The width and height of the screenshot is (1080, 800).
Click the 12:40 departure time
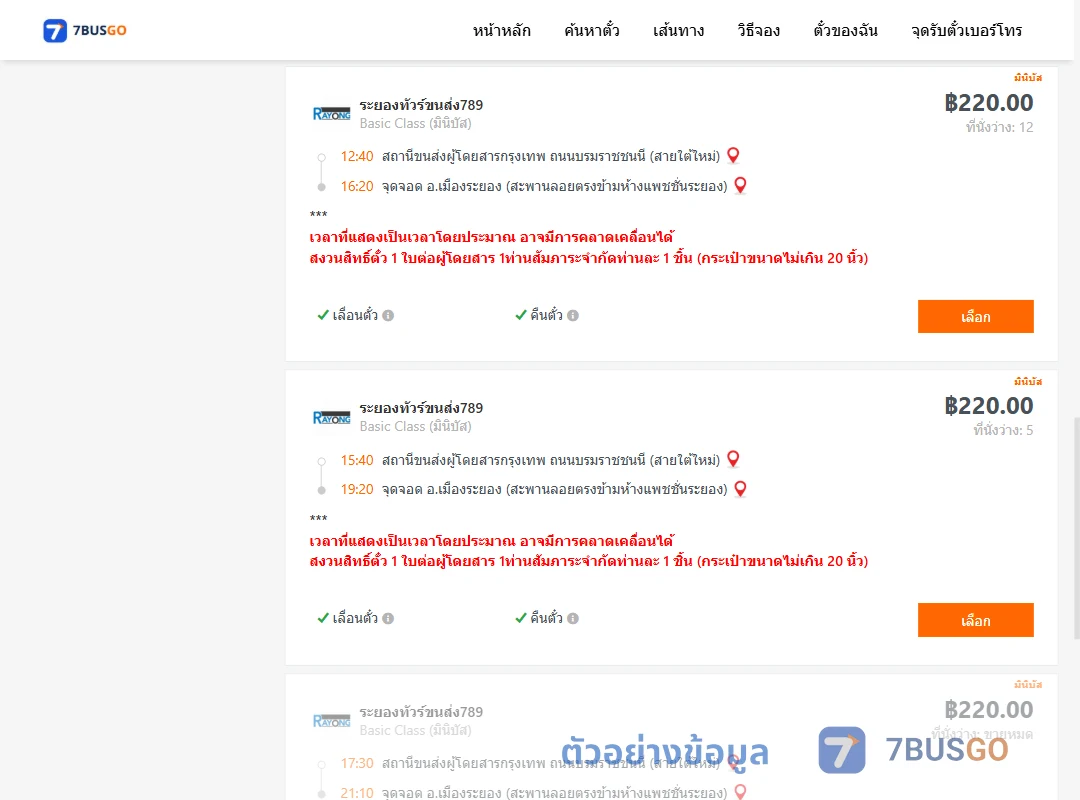point(357,156)
